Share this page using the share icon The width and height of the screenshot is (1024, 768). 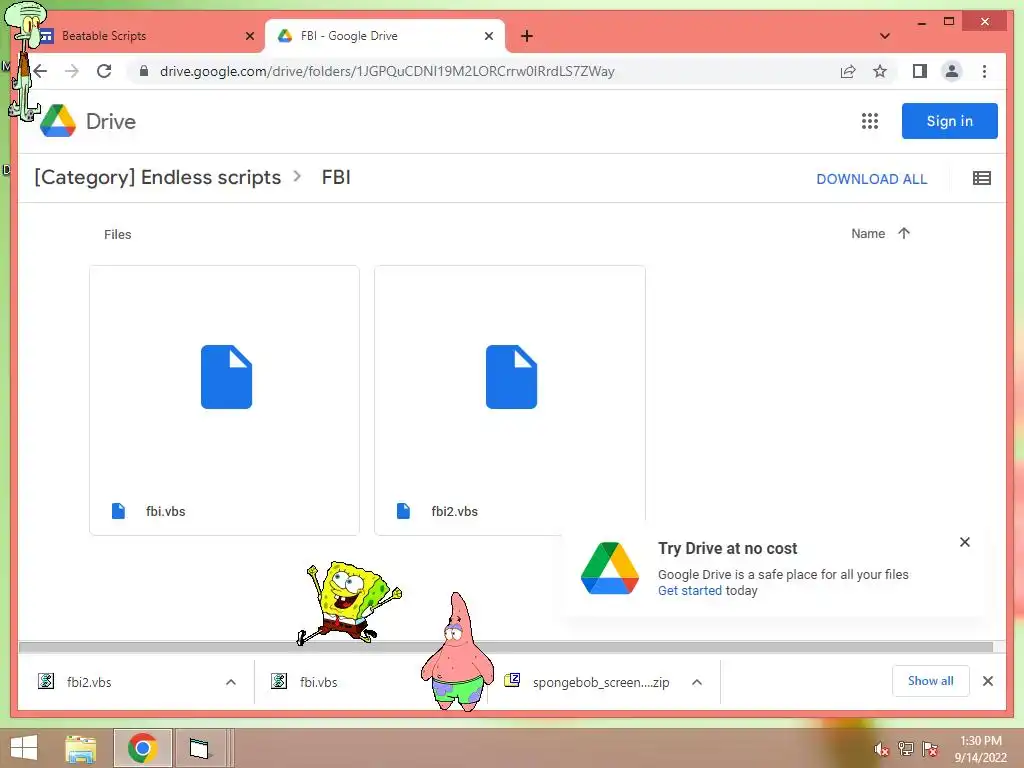click(x=848, y=71)
